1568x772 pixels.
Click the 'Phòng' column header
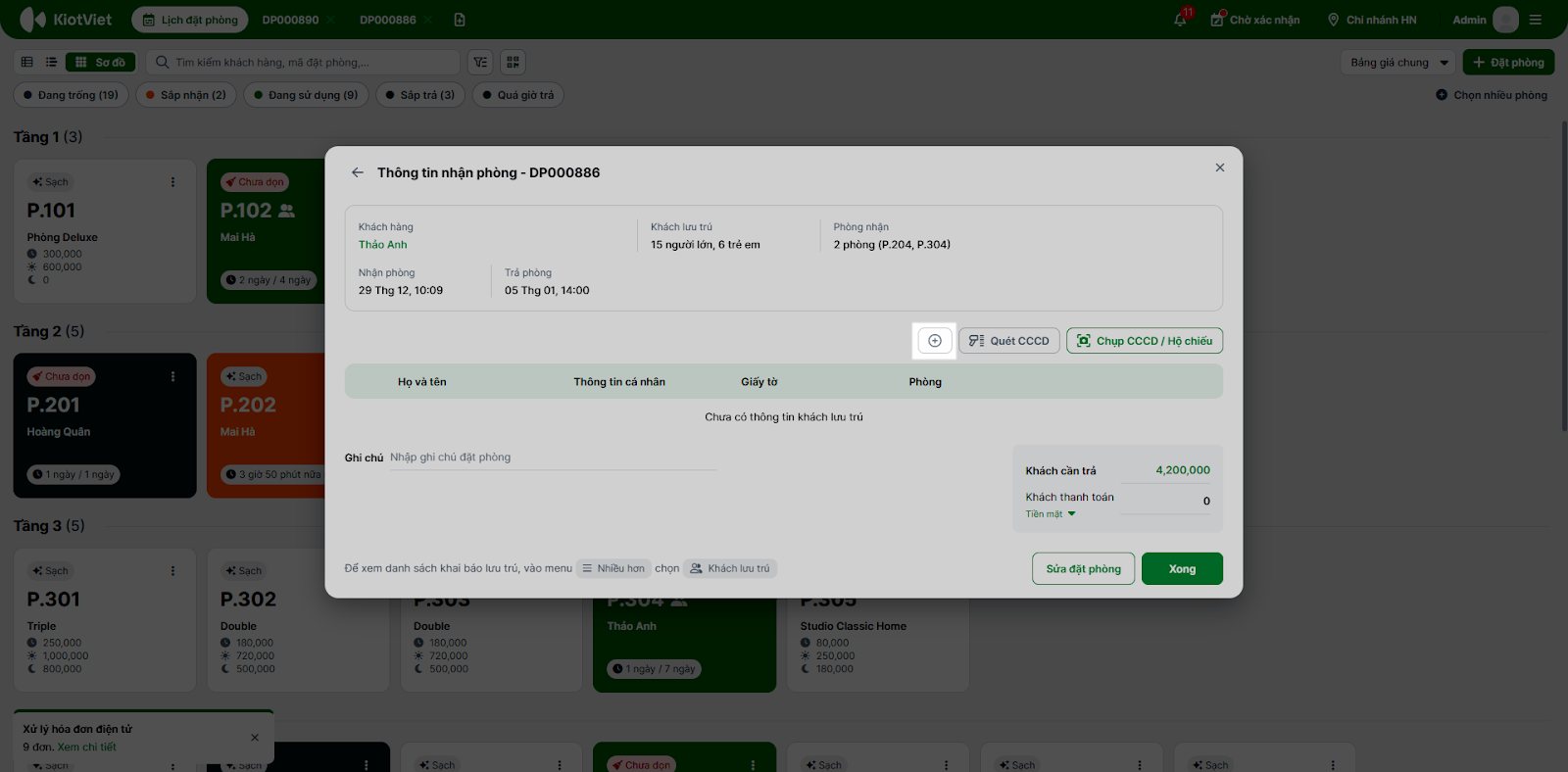coord(925,382)
